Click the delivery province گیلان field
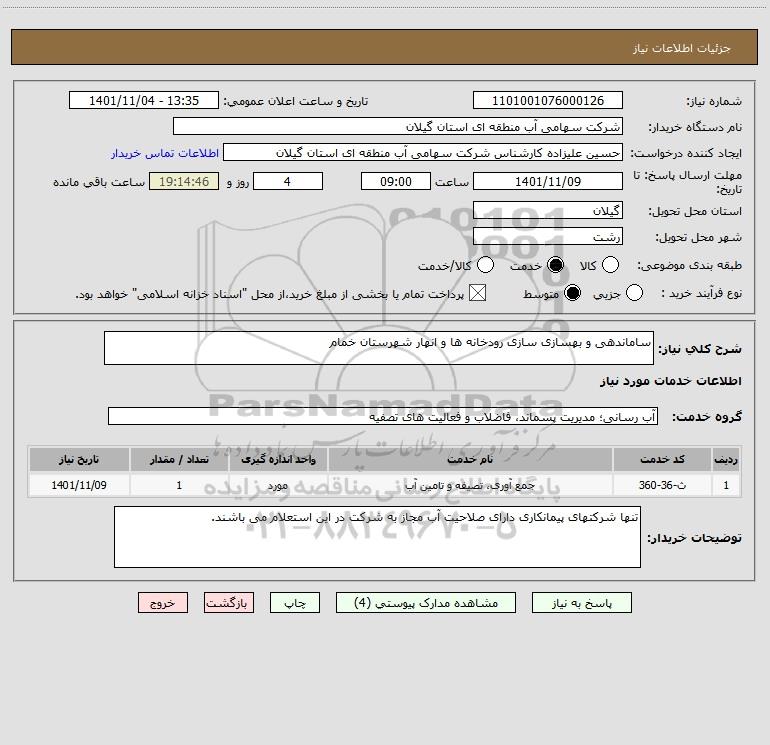 pyautogui.click(x=548, y=210)
